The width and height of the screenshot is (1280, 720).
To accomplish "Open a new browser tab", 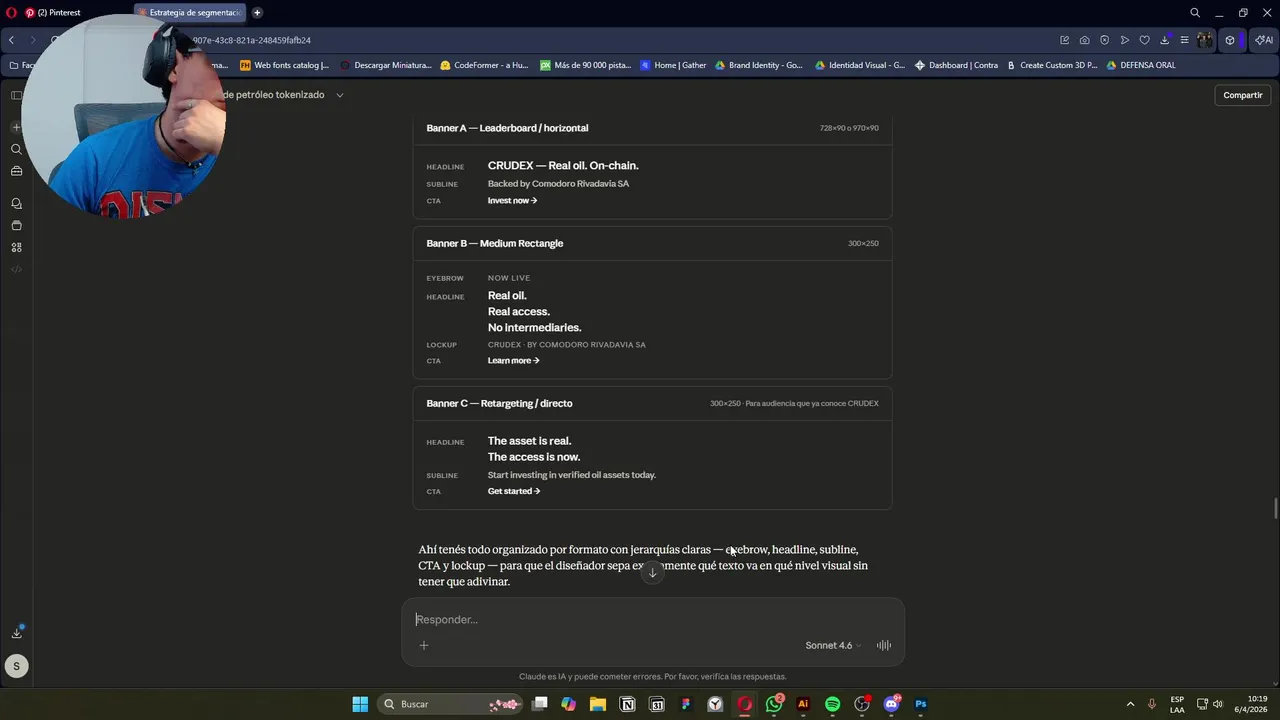I will coord(257,13).
